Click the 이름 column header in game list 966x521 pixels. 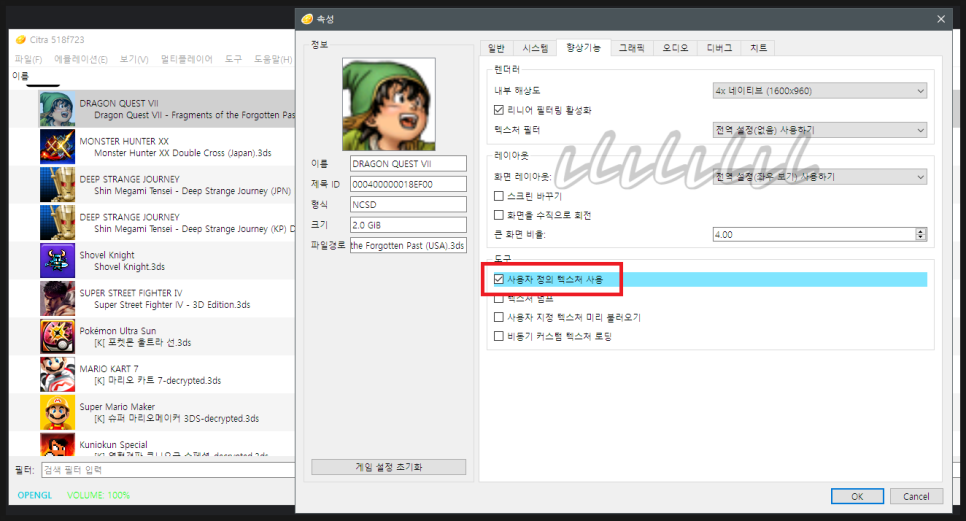[x=20, y=76]
